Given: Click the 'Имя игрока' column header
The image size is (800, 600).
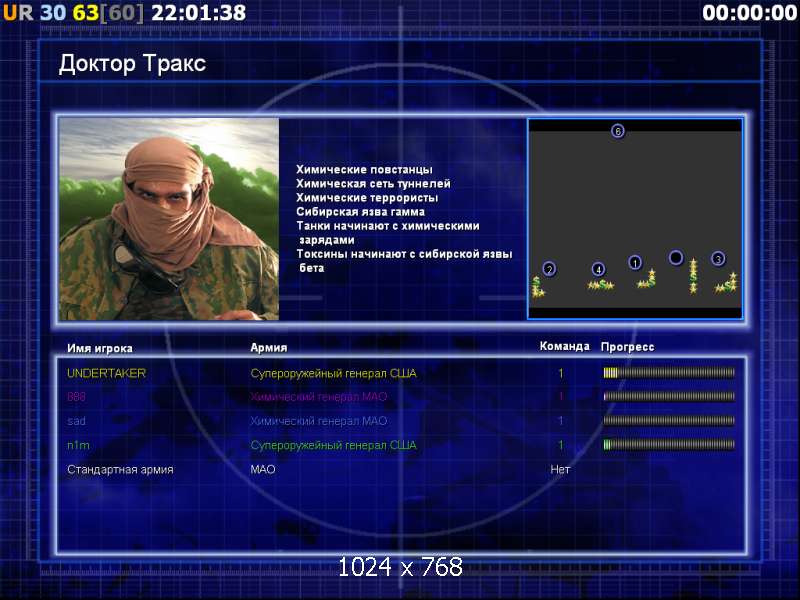Looking at the screenshot, I should (x=100, y=348).
